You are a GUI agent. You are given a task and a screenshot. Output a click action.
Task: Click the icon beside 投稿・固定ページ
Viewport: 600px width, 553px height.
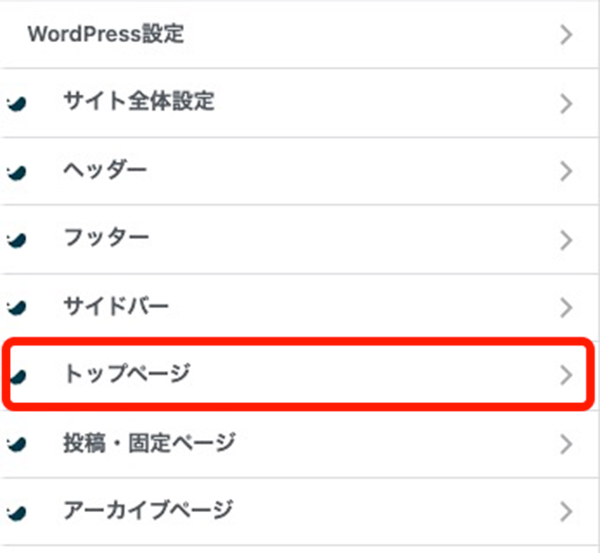[x=16, y=443]
